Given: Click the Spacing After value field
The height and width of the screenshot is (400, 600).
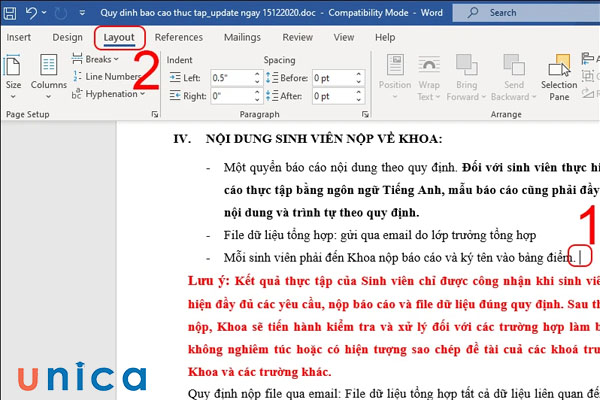Looking at the screenshot, I should tap(333, 96).
